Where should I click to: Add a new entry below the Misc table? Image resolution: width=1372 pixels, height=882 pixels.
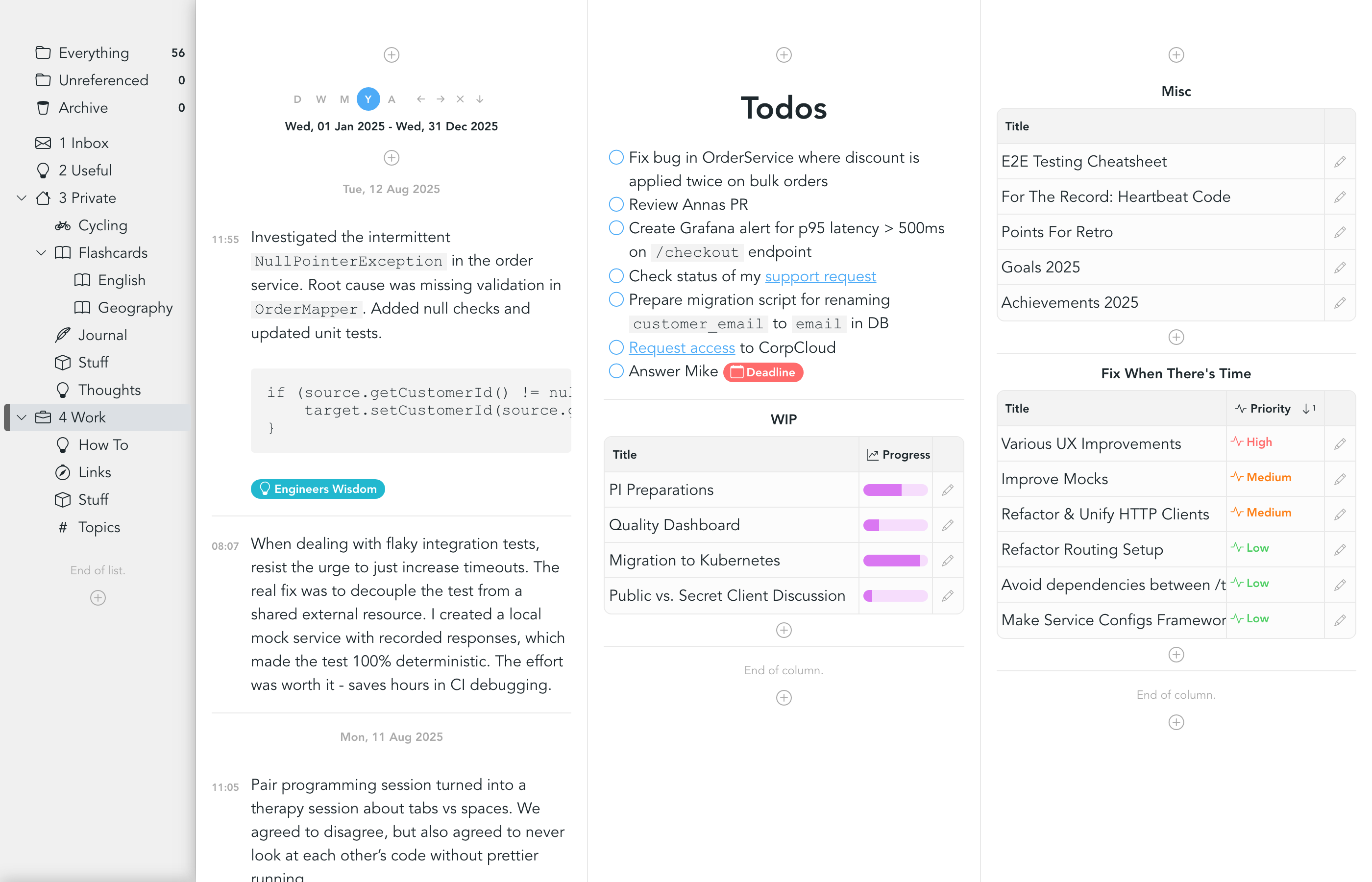coord(1176,337)
